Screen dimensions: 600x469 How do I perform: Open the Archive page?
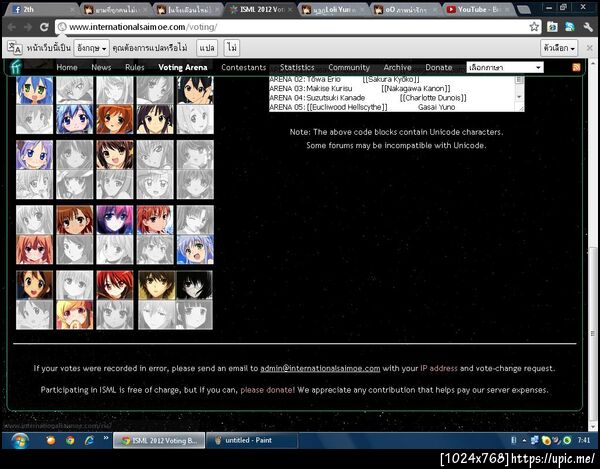[397, 67]
